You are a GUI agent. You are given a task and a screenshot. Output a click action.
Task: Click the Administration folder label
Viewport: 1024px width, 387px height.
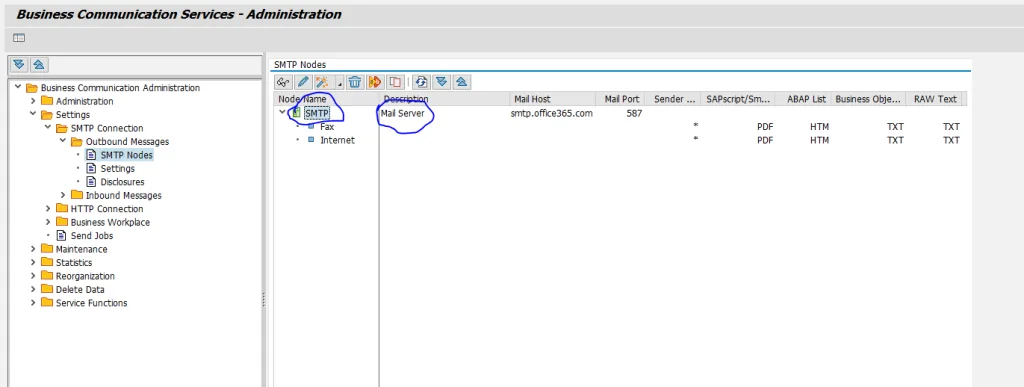(84, 101)
